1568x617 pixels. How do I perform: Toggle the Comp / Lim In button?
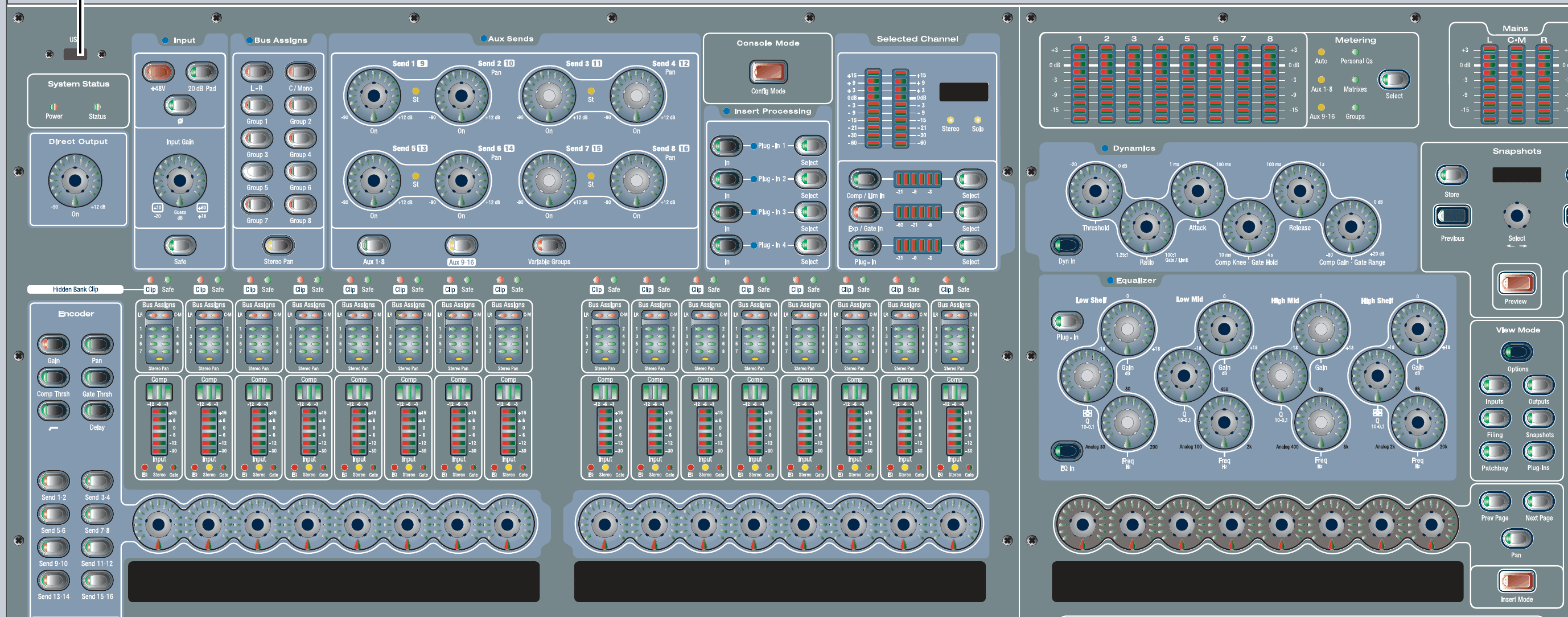865,179
